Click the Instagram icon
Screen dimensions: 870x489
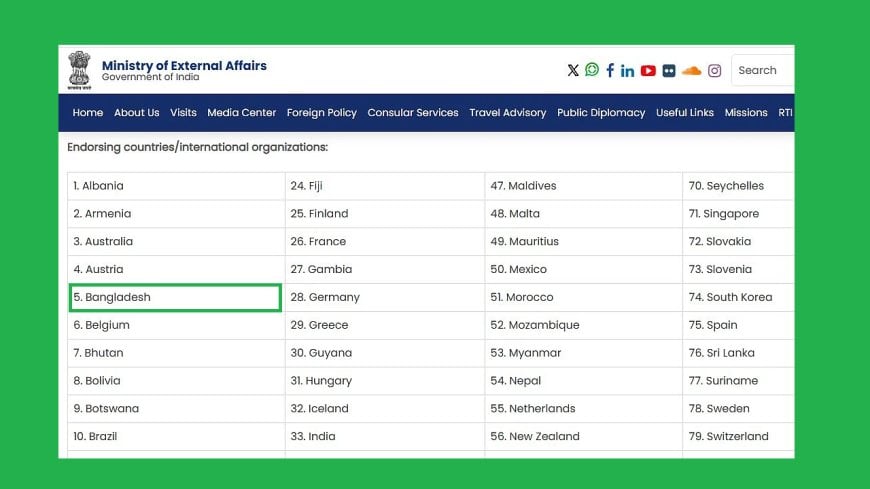pyautogui.click(x=715, y=71)
